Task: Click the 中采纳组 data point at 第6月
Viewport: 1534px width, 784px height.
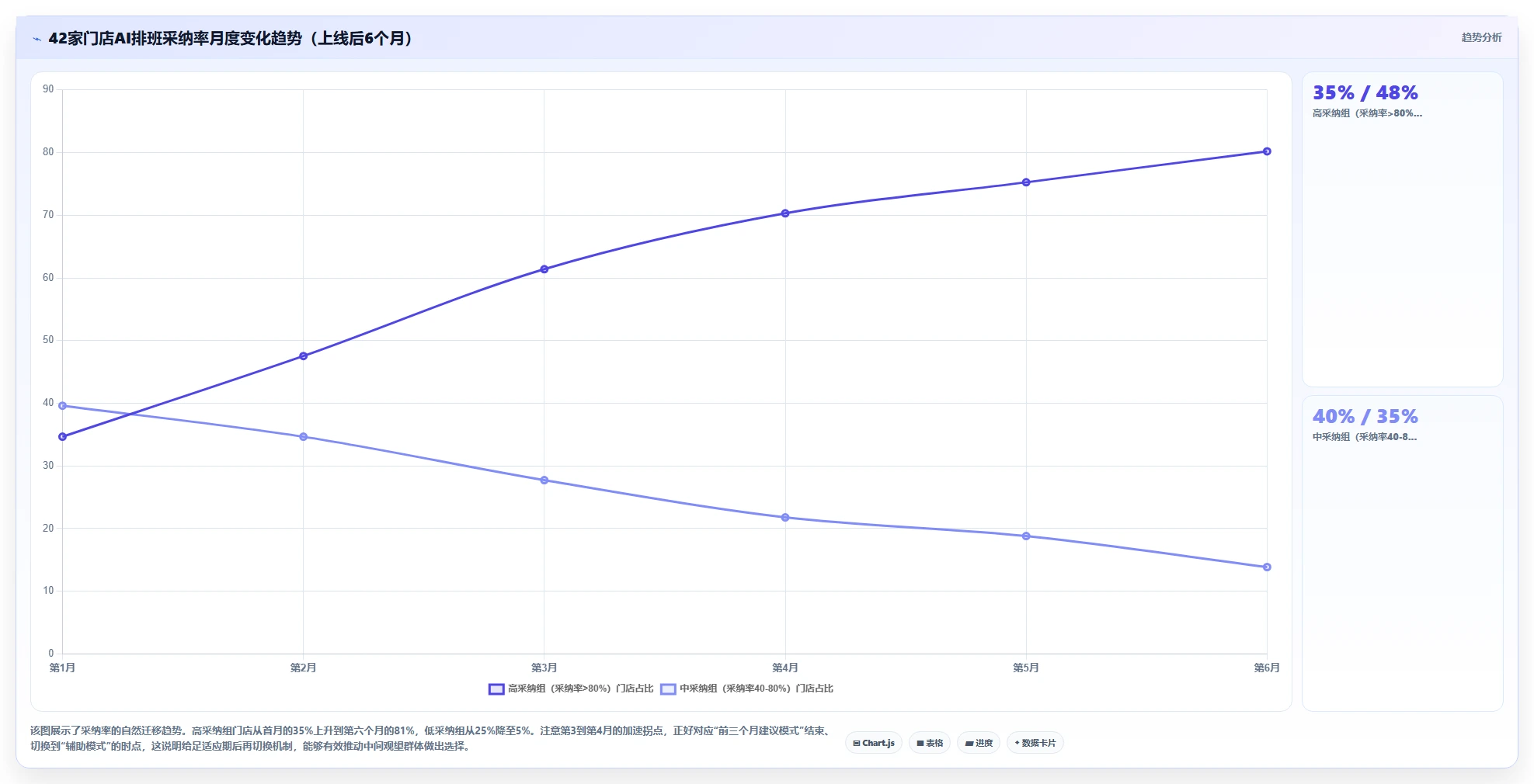Action: [x=1267, y=567]
